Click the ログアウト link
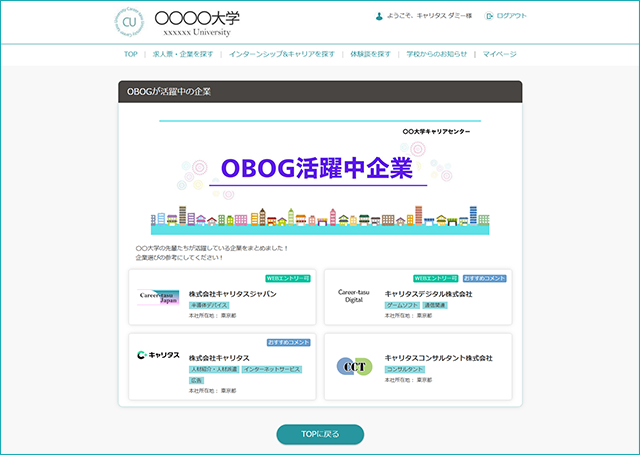The height and width of the screenshot is (455, 640). pyautogui.click(x=511, y=16)
